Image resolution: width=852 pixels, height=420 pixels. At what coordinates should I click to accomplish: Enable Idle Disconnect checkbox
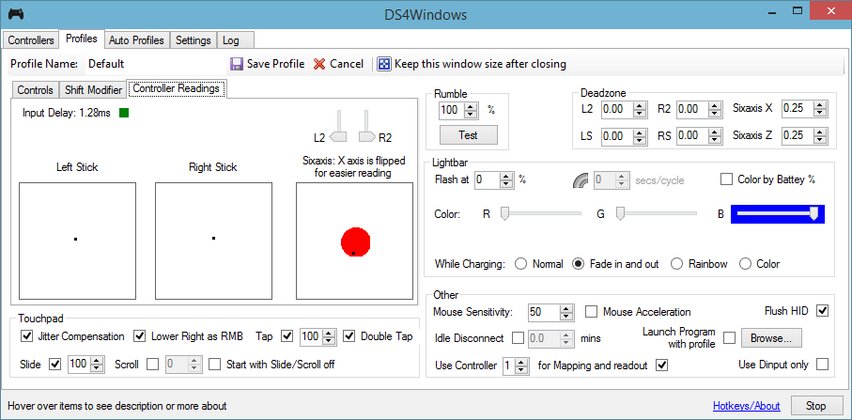tap(518, 338)
